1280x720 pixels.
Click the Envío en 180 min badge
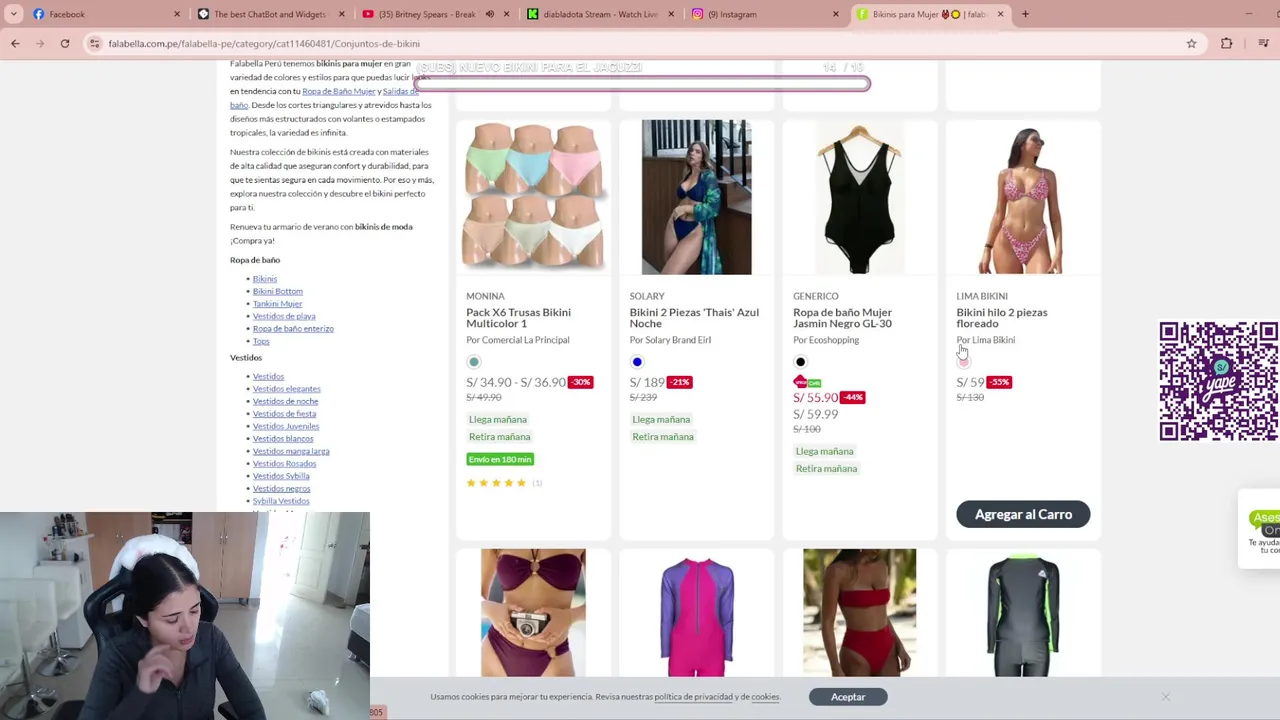(500, 459)
